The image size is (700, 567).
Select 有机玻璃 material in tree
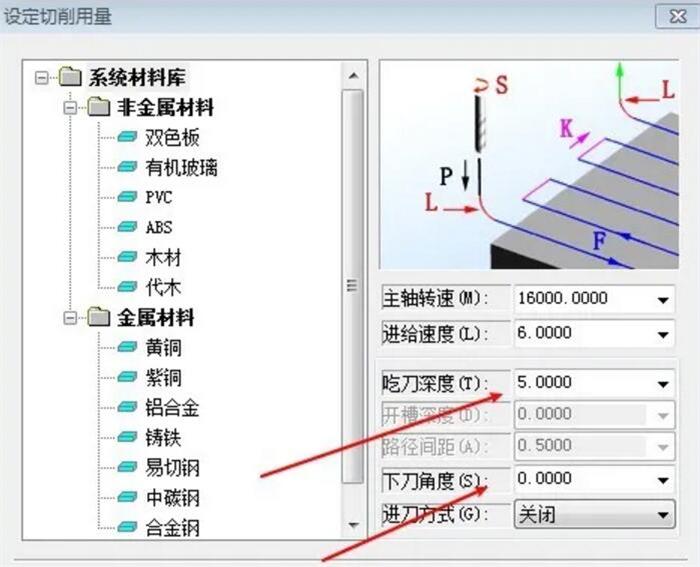tap(181, 168)
